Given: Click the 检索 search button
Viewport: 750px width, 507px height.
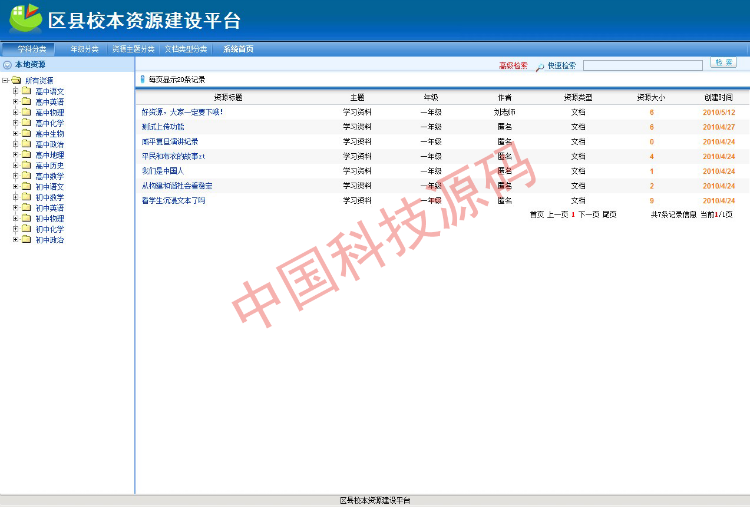Looking at the screenshot, I should pos(723,63).
